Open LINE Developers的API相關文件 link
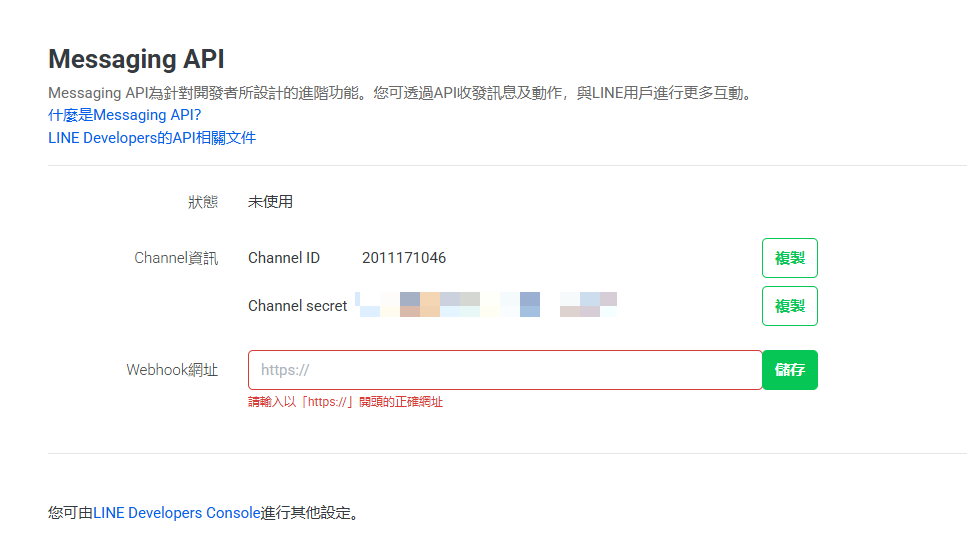 [x=152, y=137]
